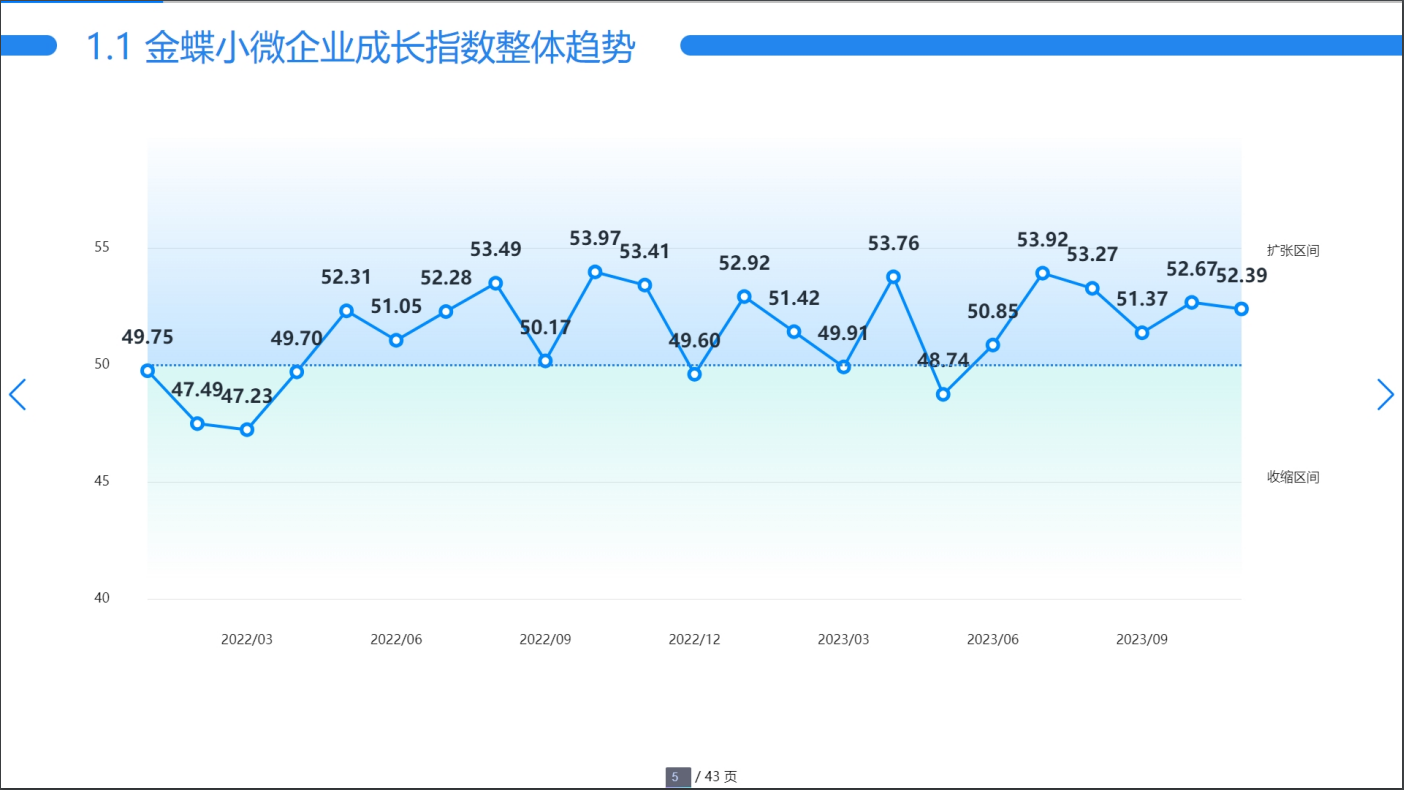The height and width of the screenshot is (790, 1404).
Task: Click the data point labeled 49.70
Action: 297,372
